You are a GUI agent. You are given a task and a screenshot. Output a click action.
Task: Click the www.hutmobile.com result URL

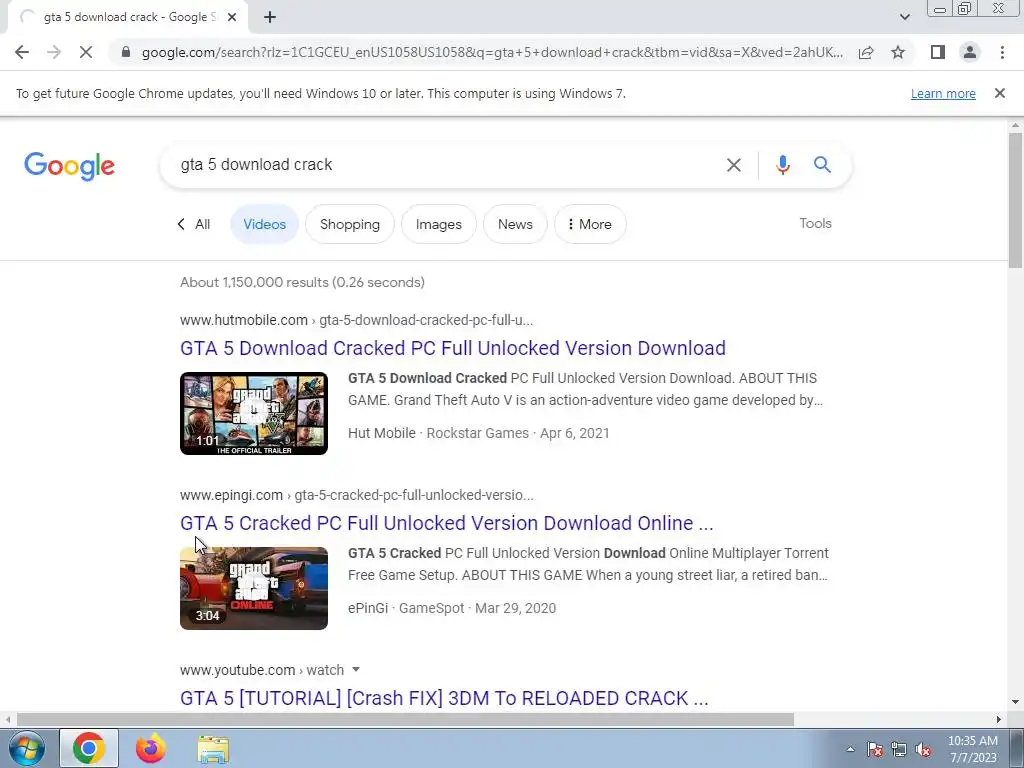(x=357, y=320)
